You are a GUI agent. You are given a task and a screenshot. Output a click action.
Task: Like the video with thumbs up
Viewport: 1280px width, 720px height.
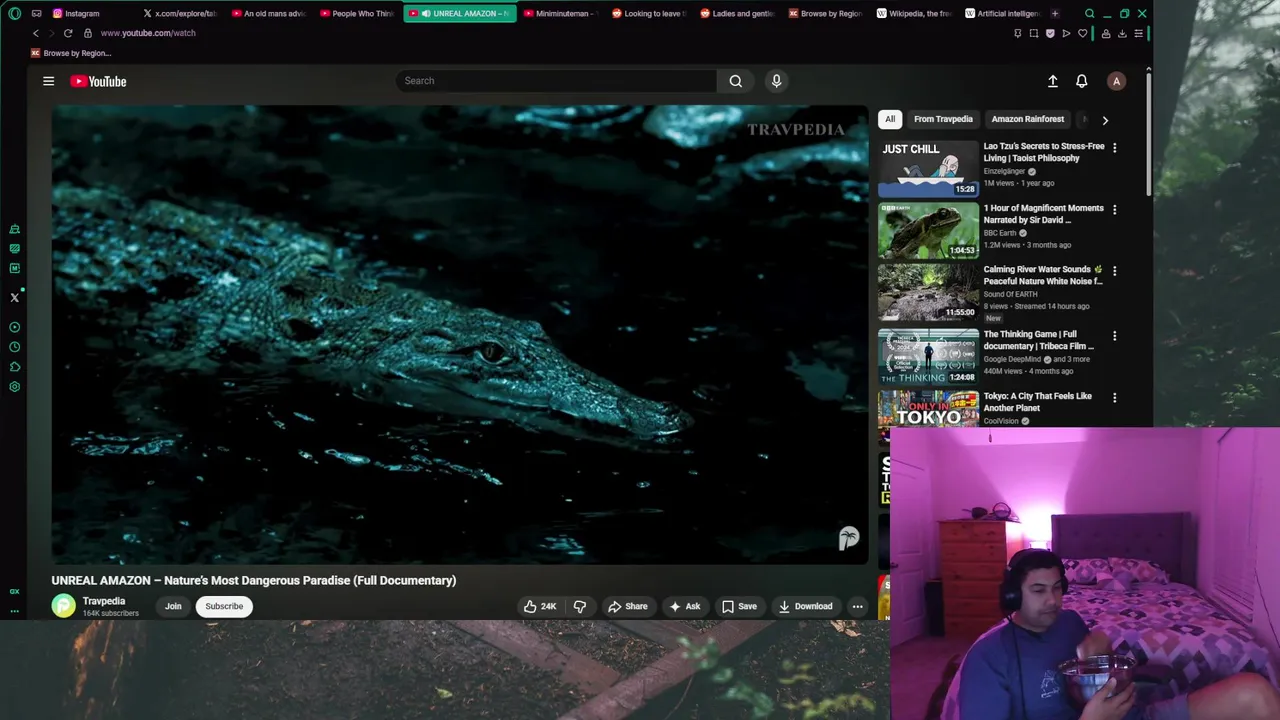click(x=540, y=606)
